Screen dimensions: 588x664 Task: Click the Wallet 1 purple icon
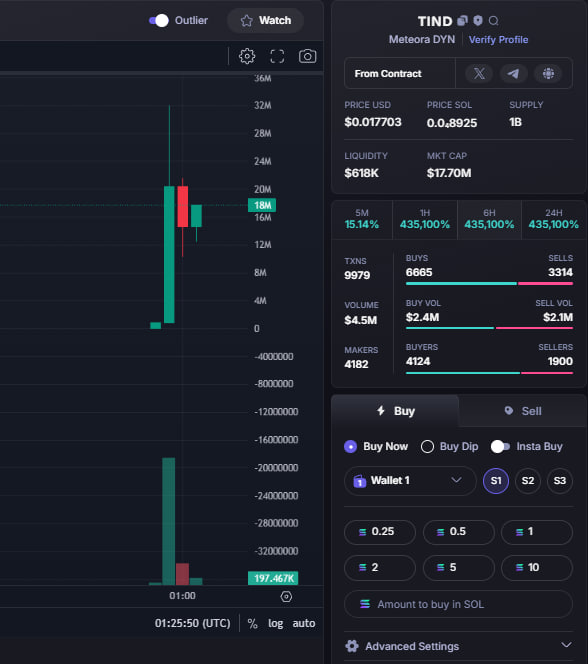[x=359, y=481]
